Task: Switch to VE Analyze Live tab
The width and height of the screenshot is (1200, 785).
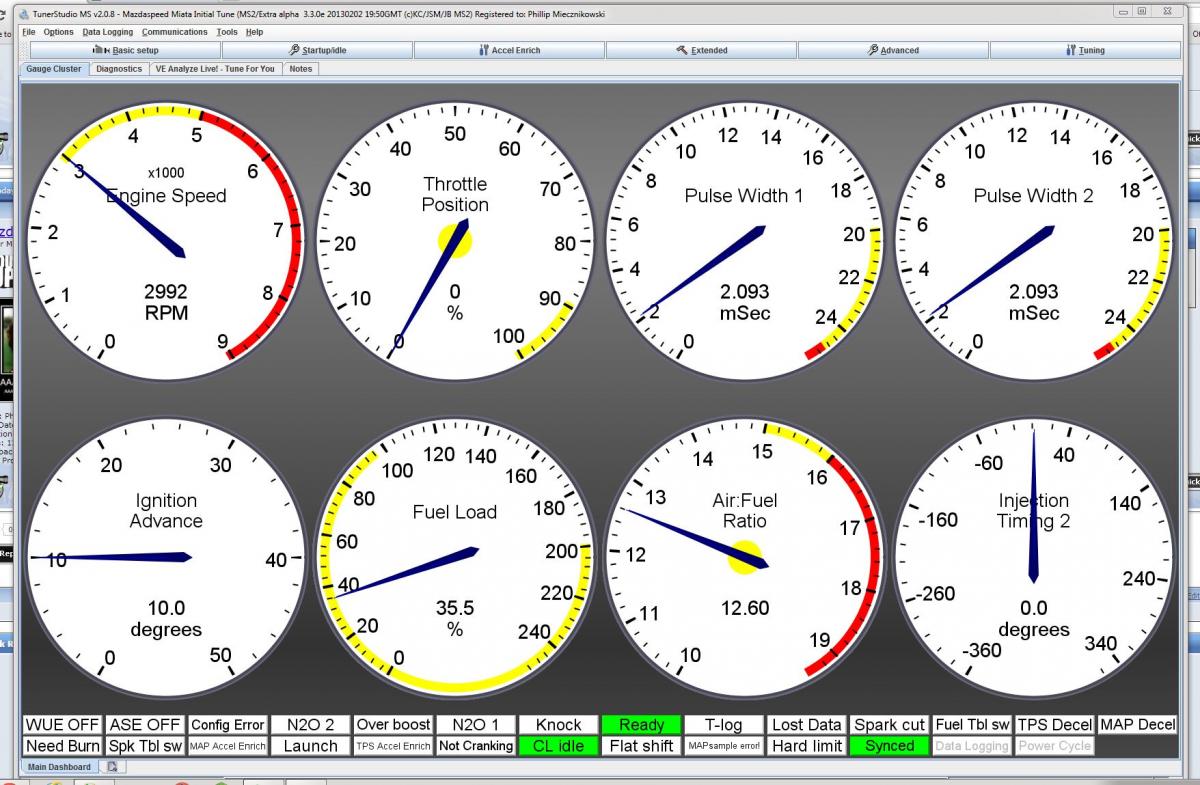Action: click(214, 69)
